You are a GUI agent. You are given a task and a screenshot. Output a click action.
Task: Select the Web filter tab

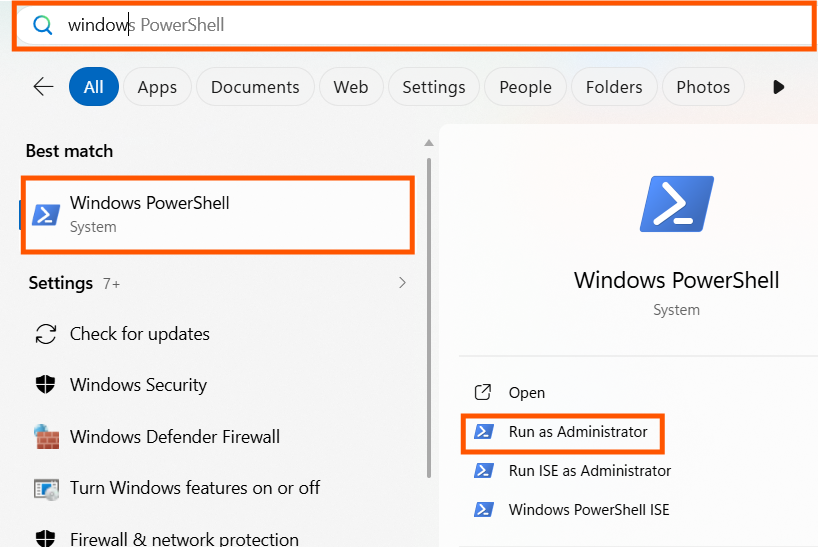coord(351,87)
